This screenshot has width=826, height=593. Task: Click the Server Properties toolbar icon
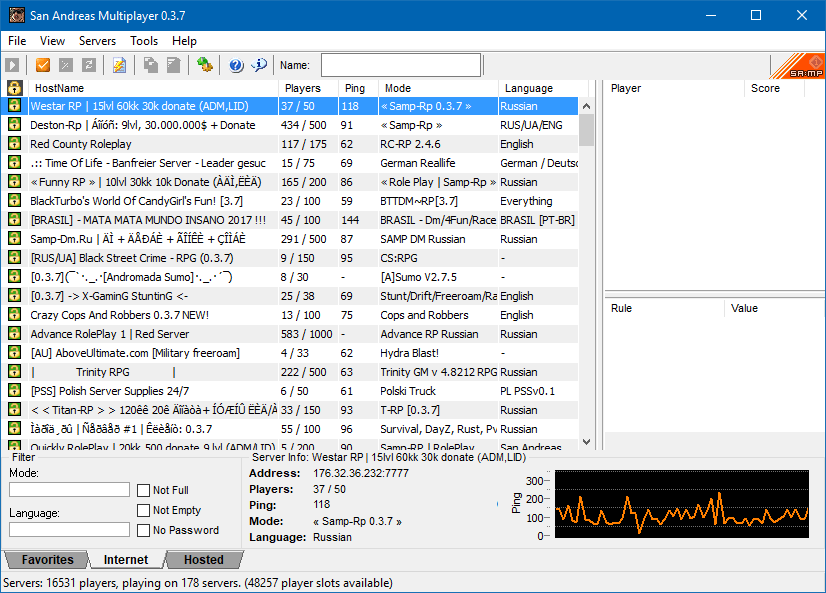pos(173,65)
